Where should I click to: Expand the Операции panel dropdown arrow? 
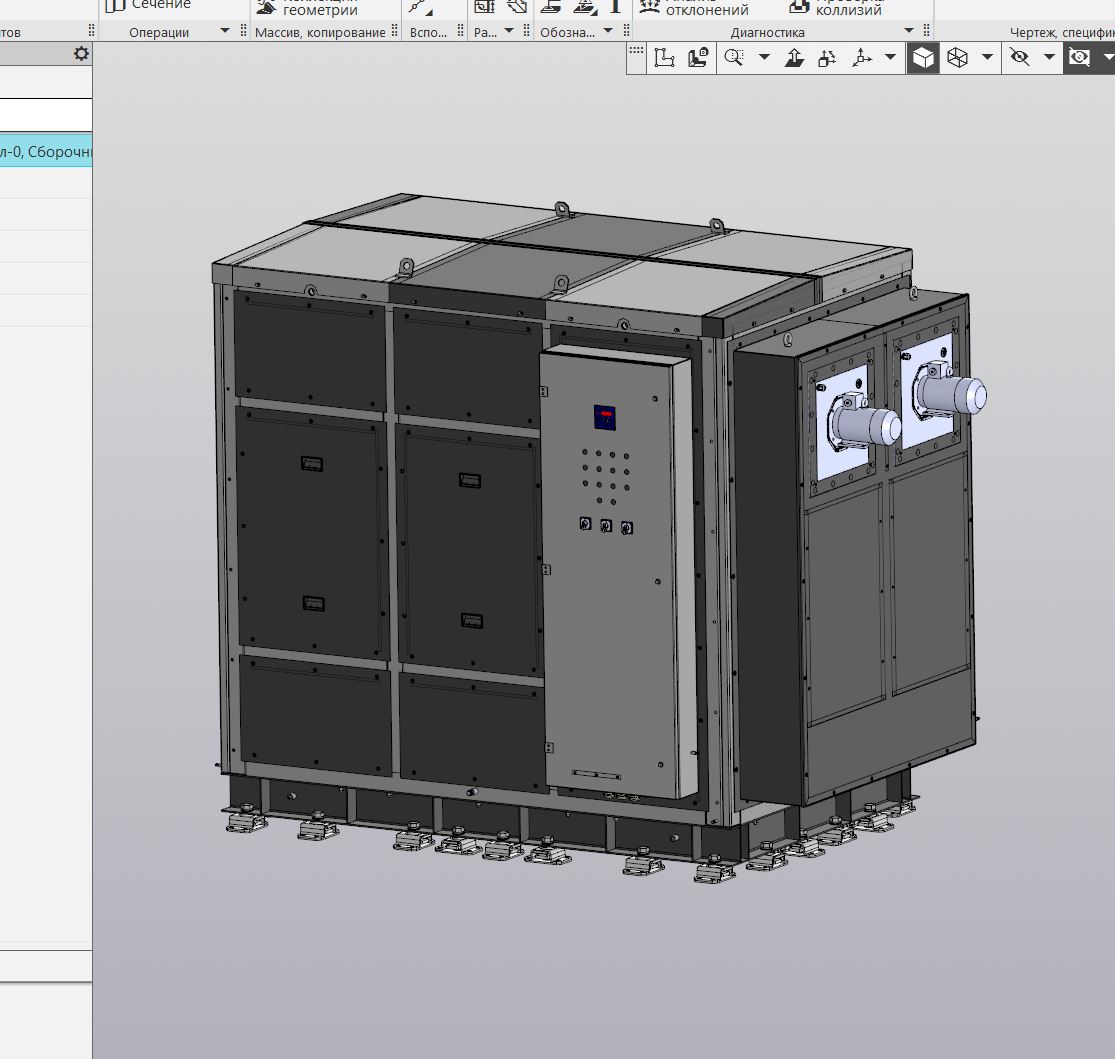(x=224, y=32)
